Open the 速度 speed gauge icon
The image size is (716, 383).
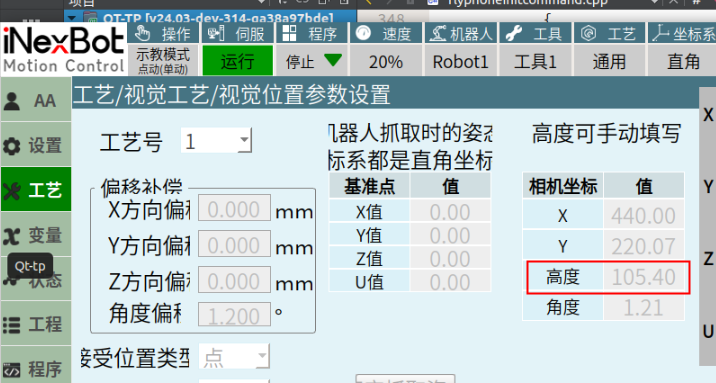386,34
